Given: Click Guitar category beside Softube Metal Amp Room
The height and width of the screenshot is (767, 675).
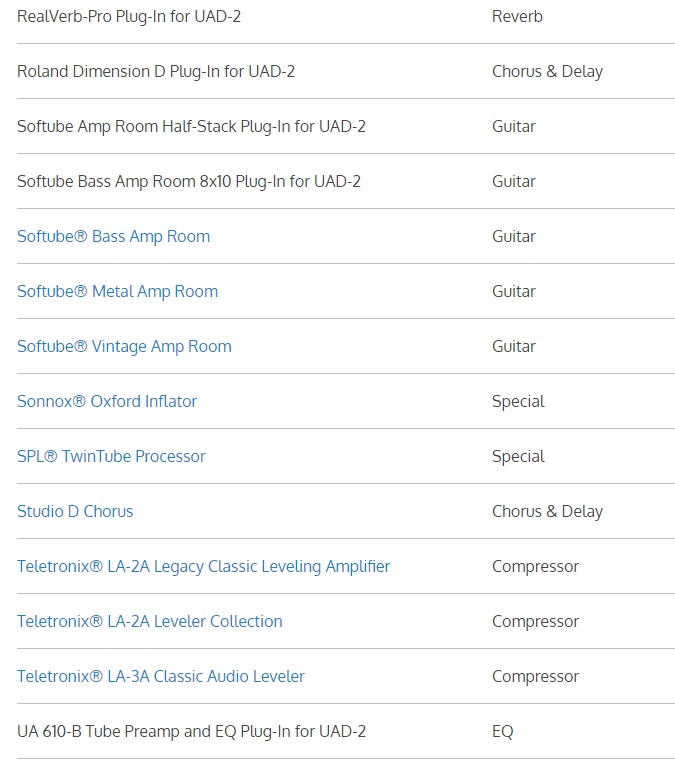Looking at the screenshot, I should point(514,292).
